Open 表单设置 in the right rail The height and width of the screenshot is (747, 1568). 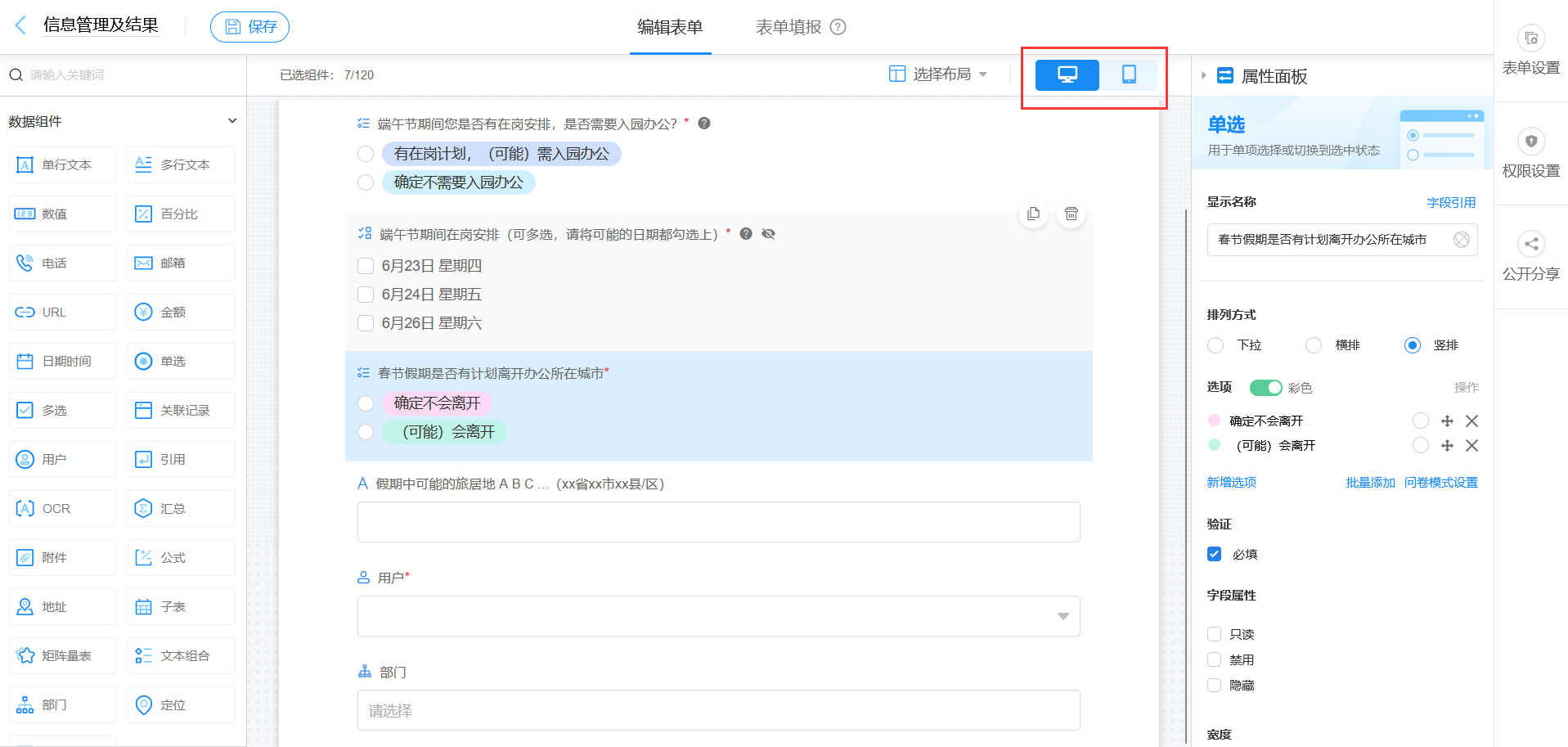[1530, 51]
